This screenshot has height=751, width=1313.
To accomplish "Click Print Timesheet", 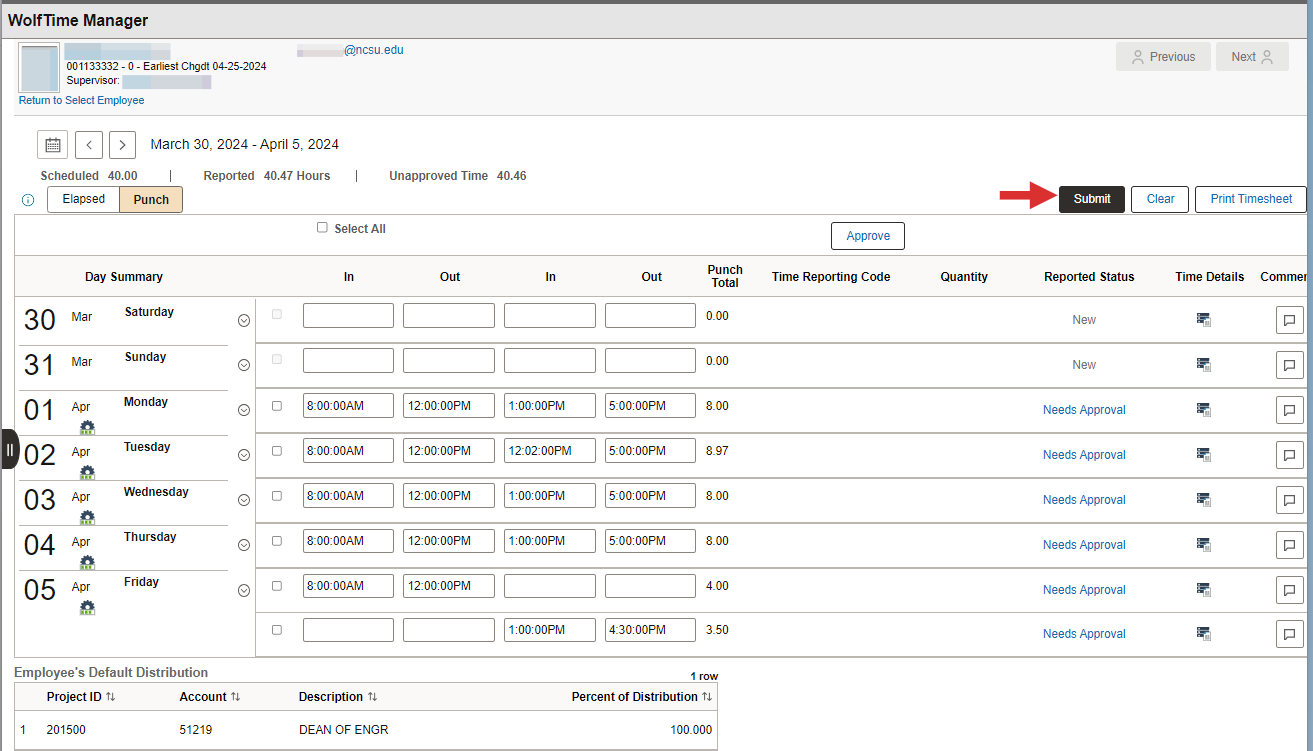I will tap(1251, 199).
